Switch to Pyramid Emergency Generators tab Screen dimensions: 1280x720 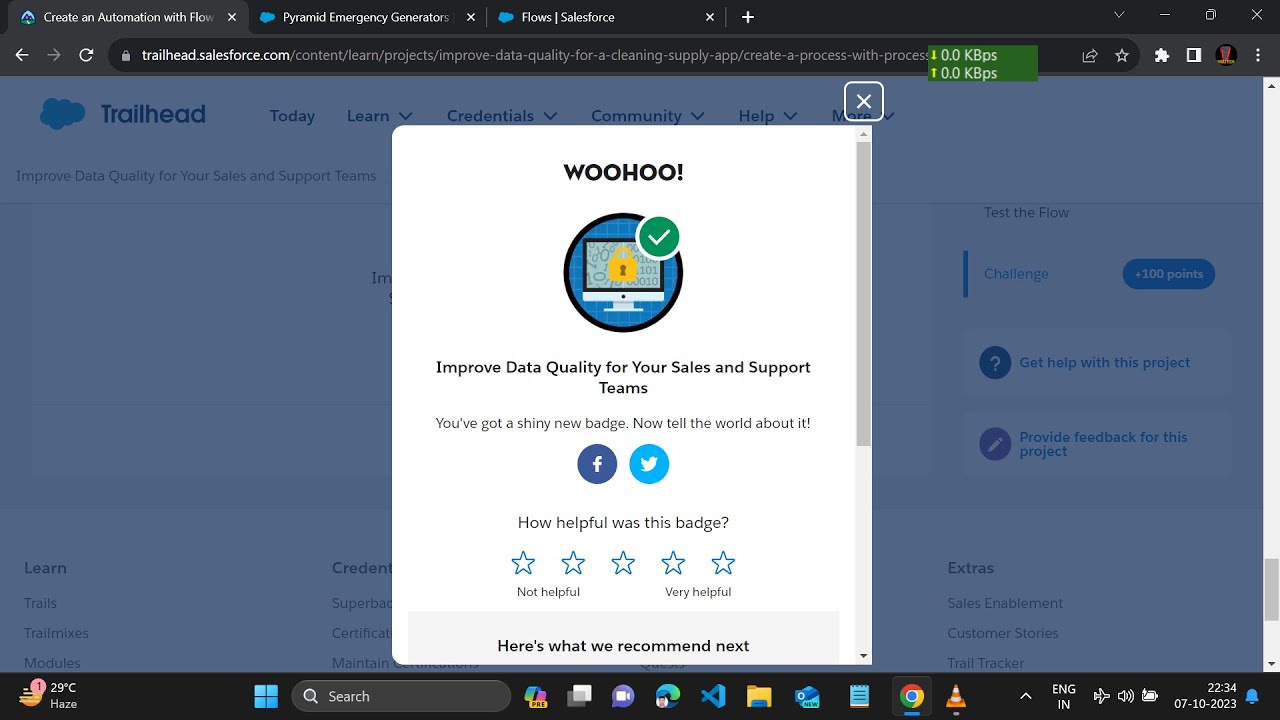[366, 17]
